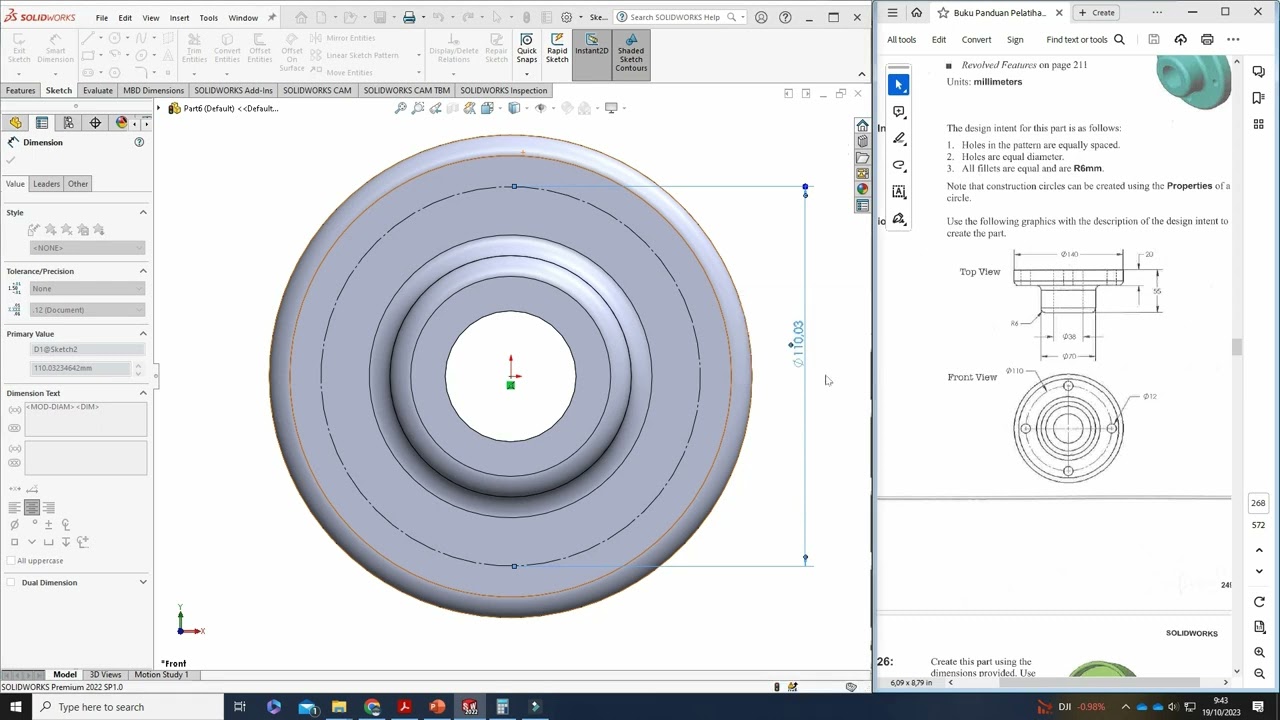Image resolution: width=1280 pixels, height=720 pixels.
Task: Click the Trim Entities tool
Action: [x=194, y=48]
